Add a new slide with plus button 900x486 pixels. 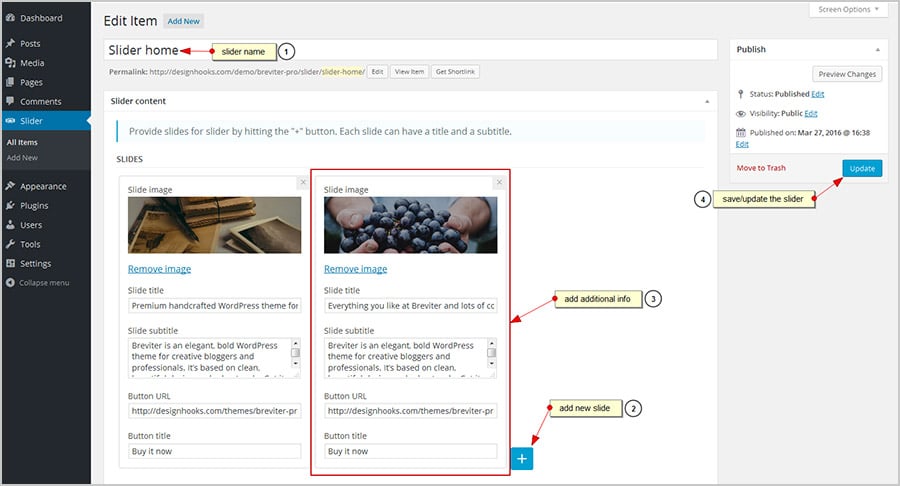(522, 457)
